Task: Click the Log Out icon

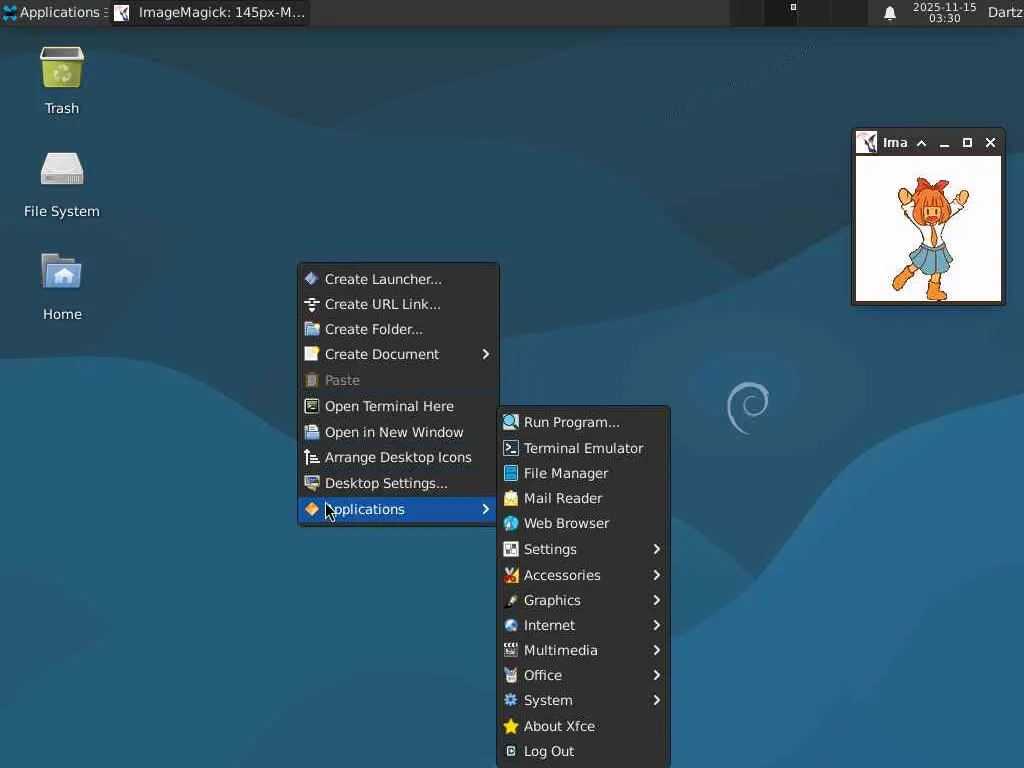Action: [511, 751]
